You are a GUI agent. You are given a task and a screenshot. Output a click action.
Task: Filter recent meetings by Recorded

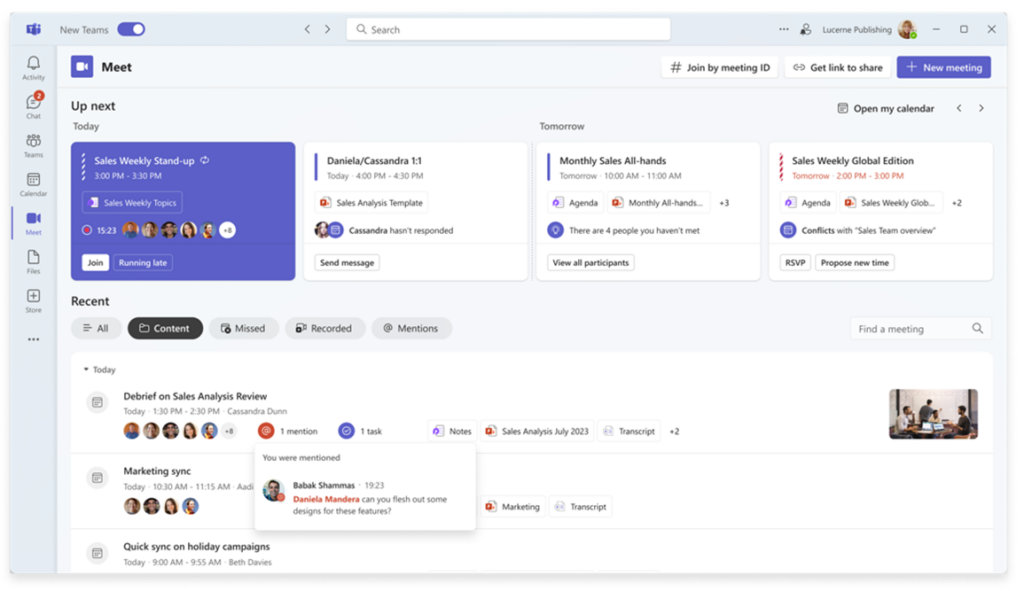click(x=324, y=328)
